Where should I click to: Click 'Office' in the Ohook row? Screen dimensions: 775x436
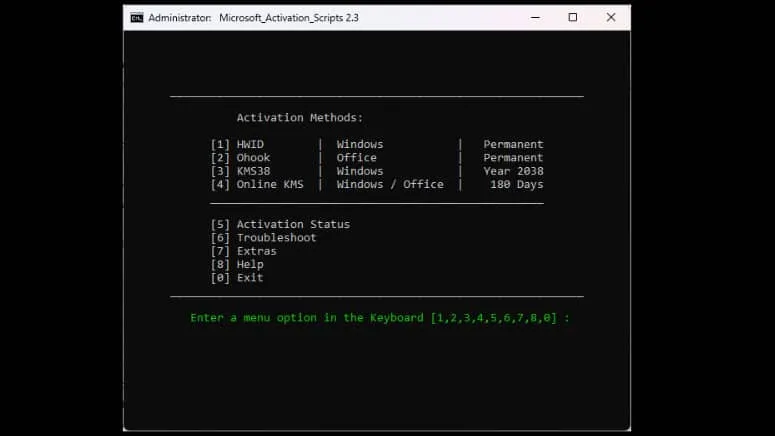(x=356, y=158)
